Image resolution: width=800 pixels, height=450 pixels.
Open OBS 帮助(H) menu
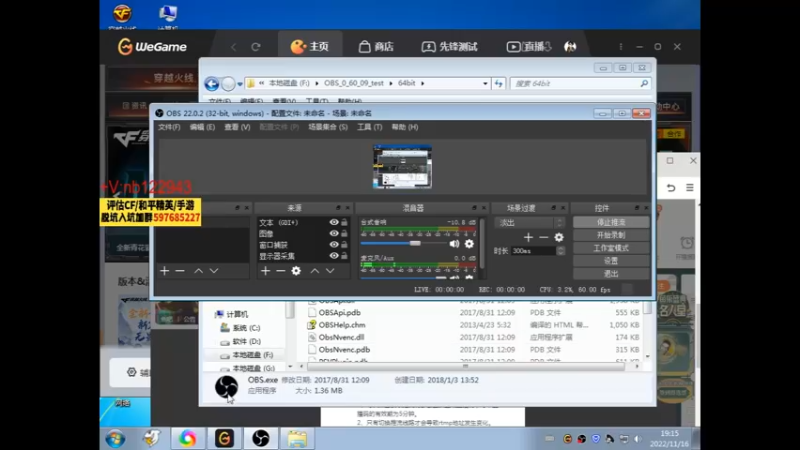coord(405,127)
